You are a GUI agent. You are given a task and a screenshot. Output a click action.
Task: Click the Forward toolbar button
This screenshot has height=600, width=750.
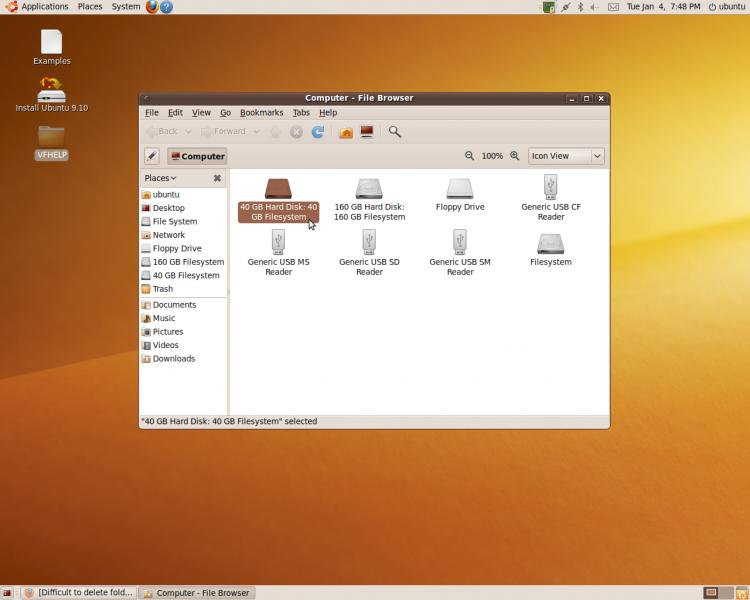pyautogui.click(x=224, y=132)
